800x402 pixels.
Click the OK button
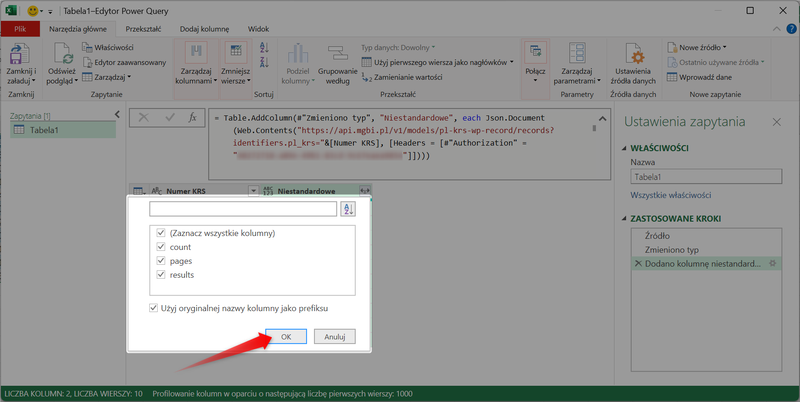click(x=286, y=337)
